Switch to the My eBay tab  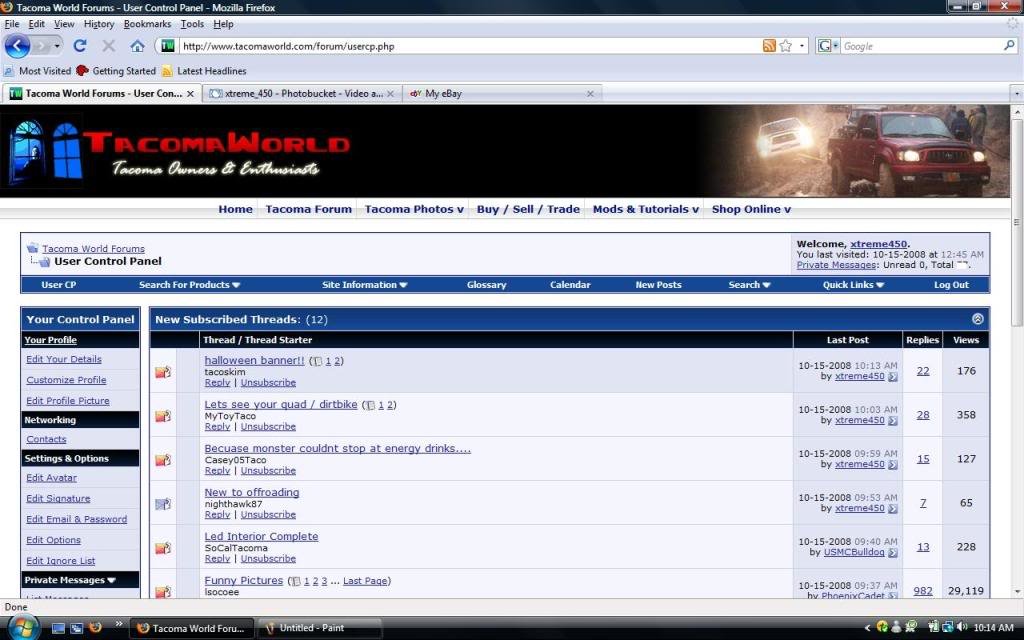[502, 94]
